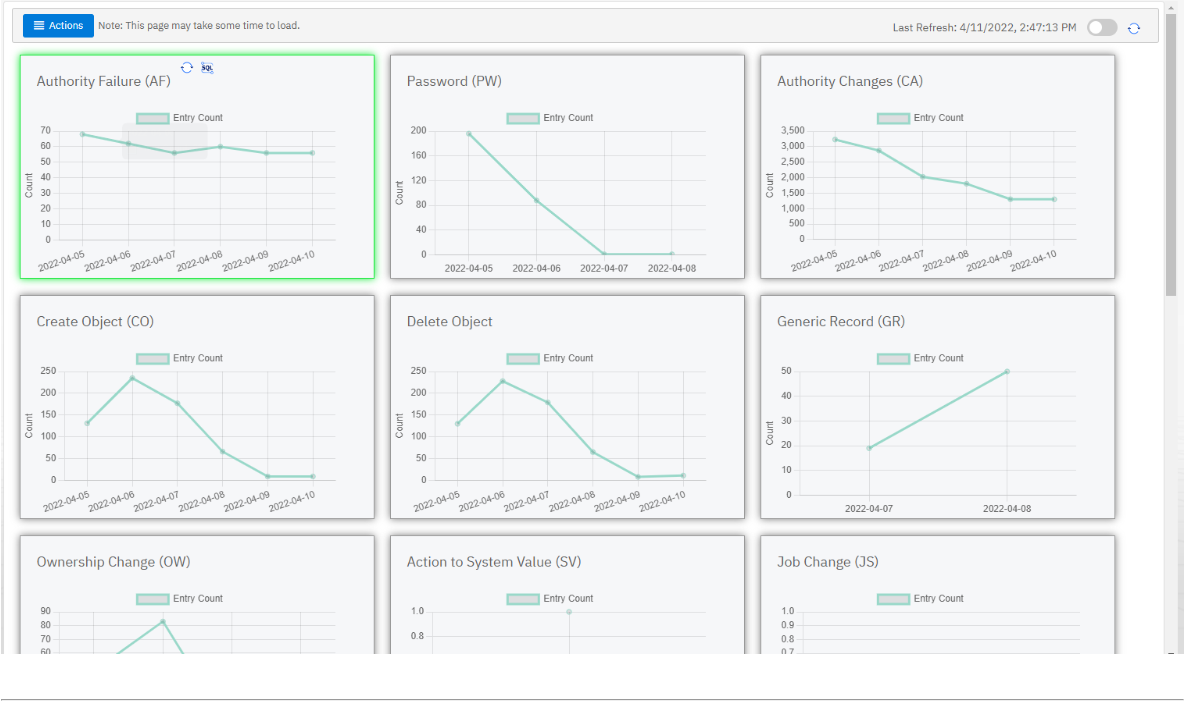The image size is (1193, 712).
Task: Click the Entry Count swatch in Create Object chart
Action: [152, 358]
